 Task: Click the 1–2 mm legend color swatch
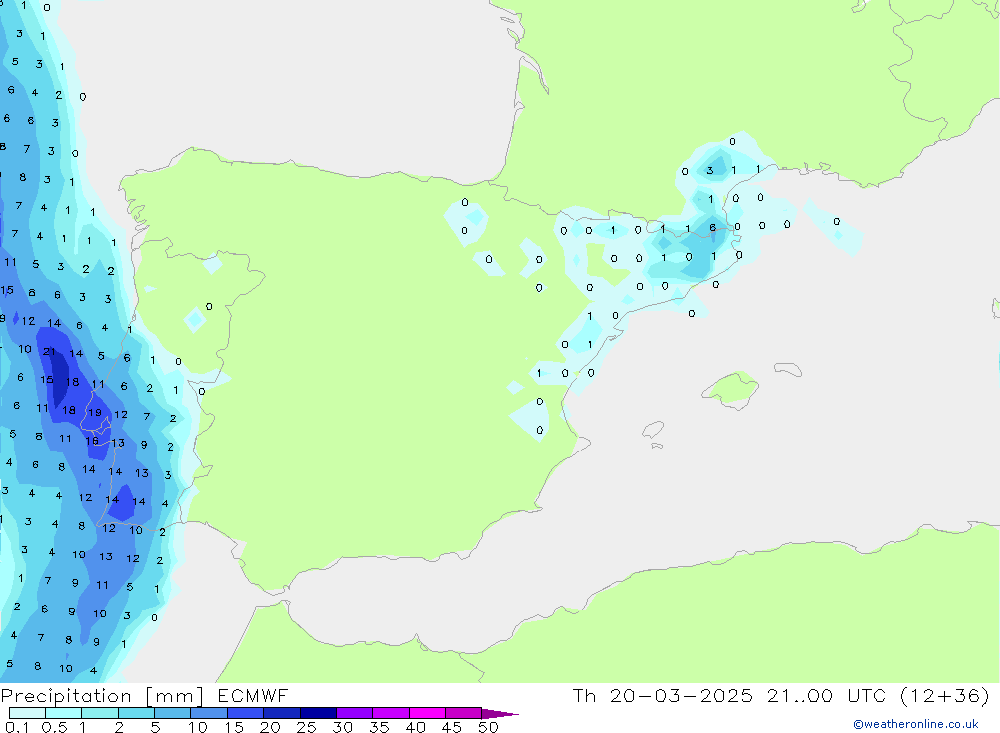(x=100, y=713)
